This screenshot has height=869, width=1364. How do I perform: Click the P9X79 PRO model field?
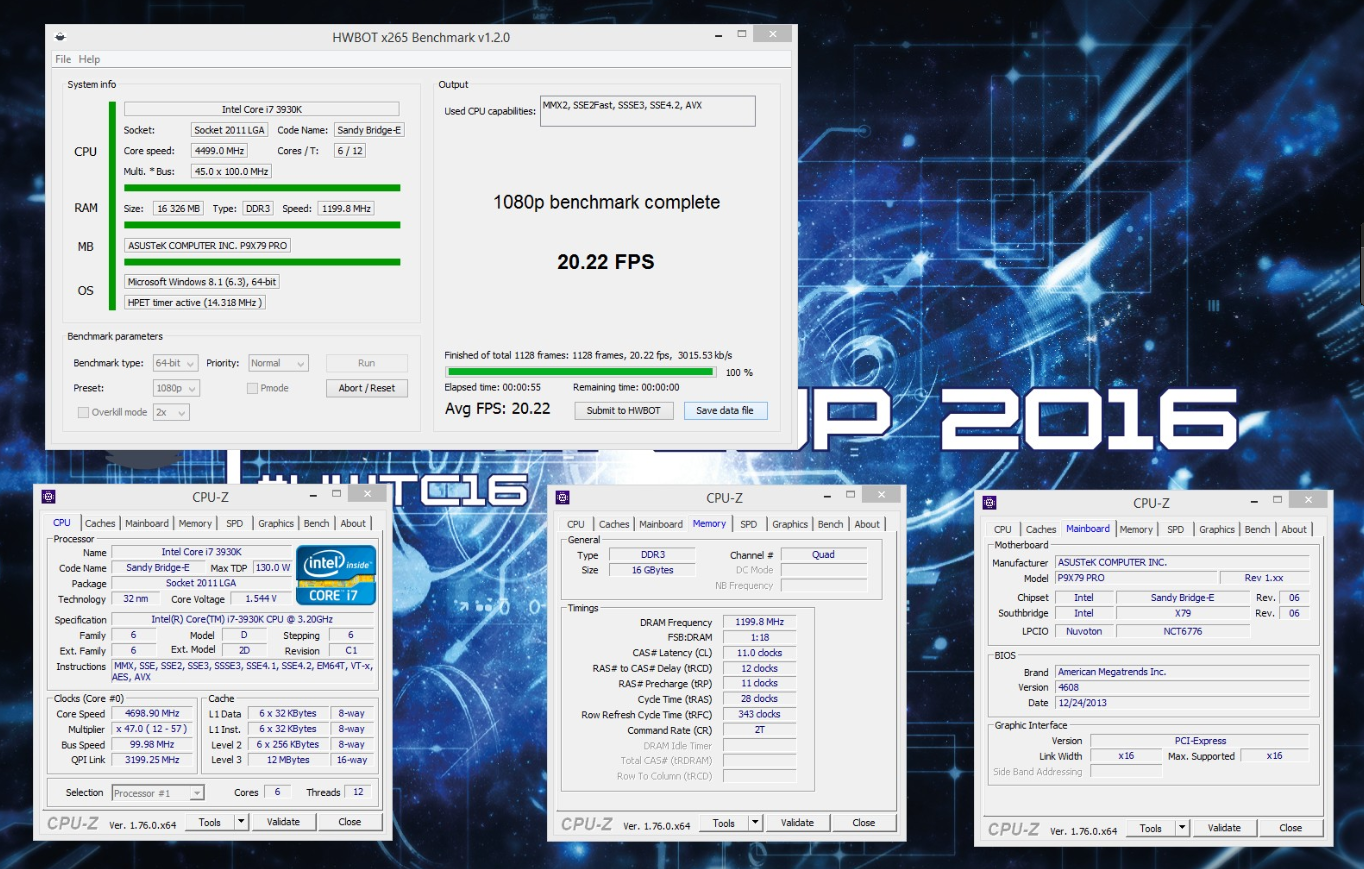[1136, 578]
